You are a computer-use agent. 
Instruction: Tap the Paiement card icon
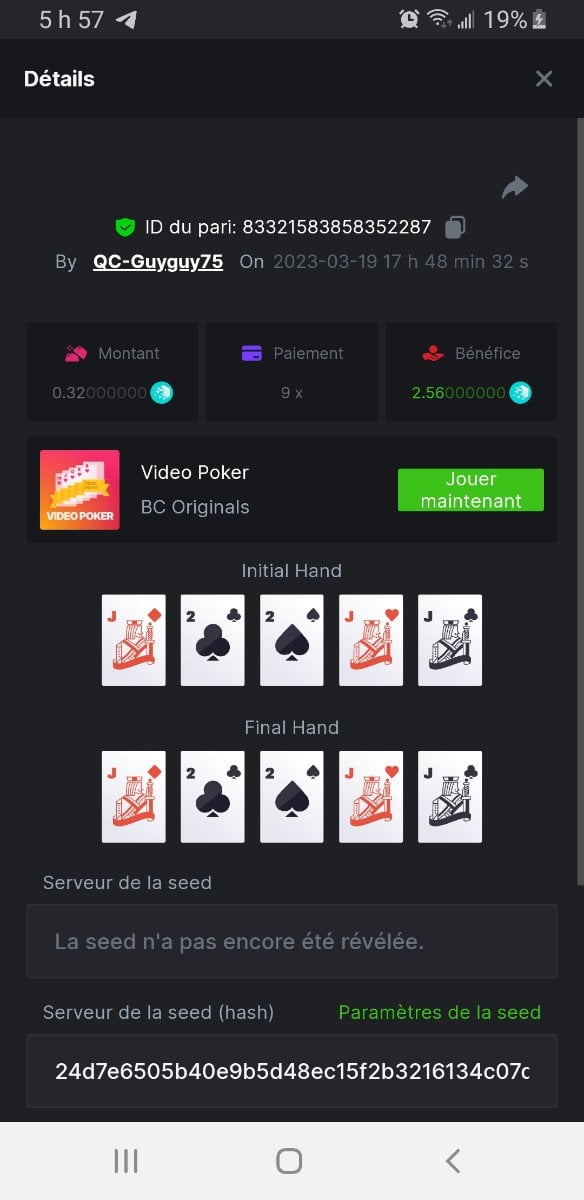(x=252, y=353)
